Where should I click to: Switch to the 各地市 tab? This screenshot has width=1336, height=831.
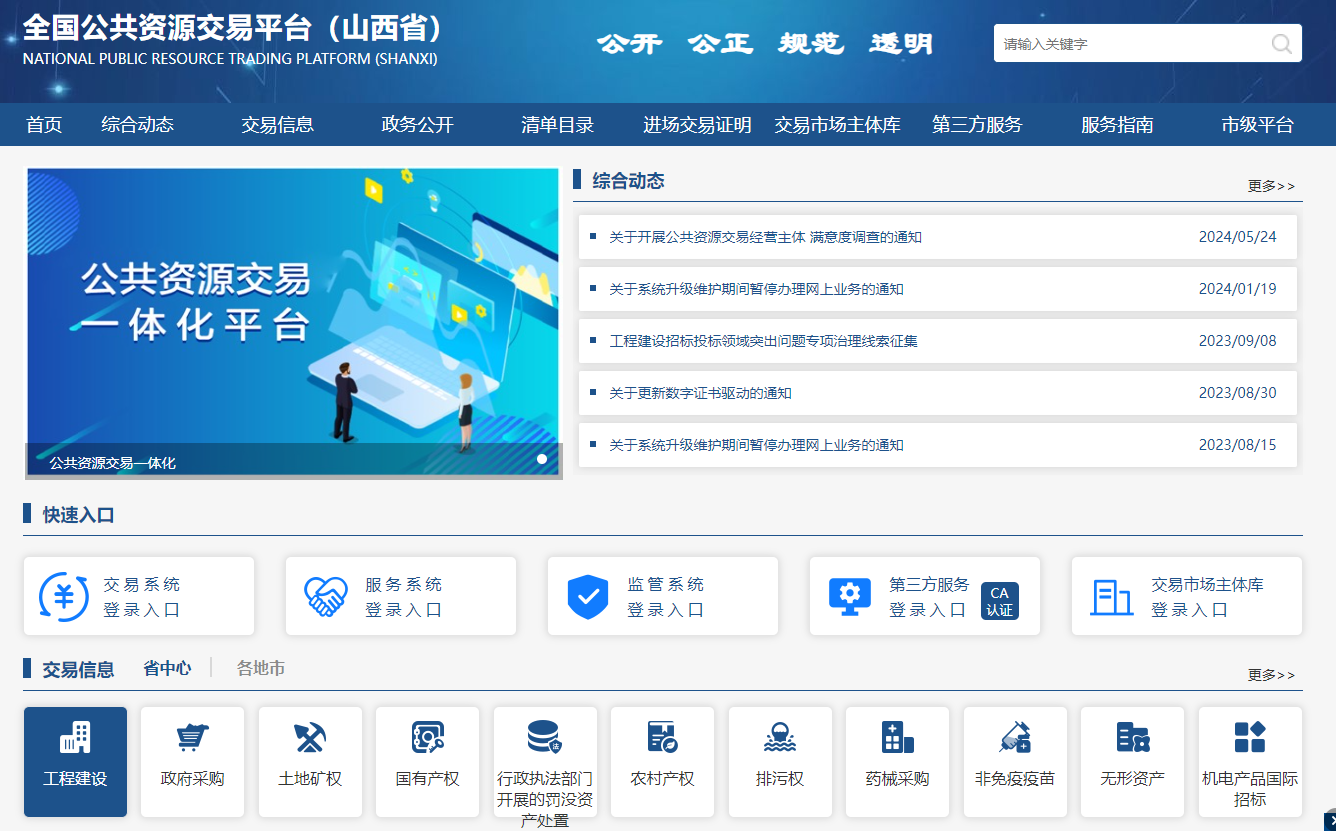261,668
